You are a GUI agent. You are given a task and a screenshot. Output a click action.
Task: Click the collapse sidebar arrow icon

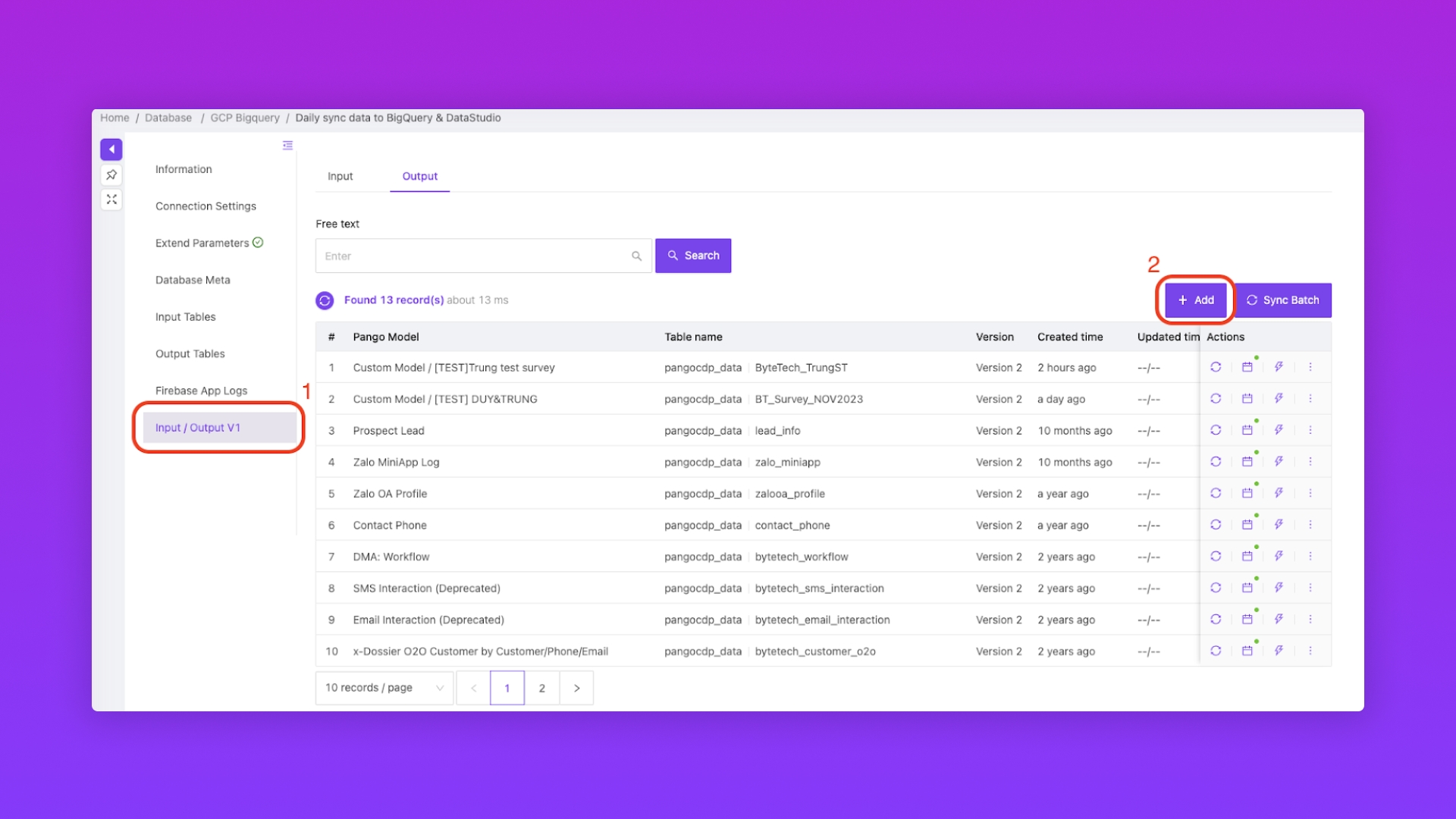[x=111, y=149]
